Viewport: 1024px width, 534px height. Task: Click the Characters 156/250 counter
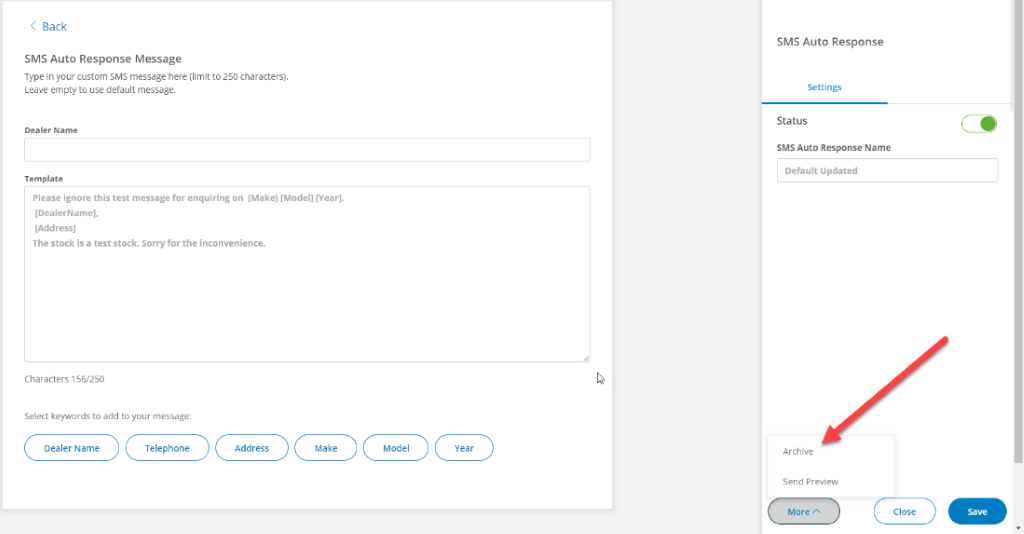click(x=64, y=379)
